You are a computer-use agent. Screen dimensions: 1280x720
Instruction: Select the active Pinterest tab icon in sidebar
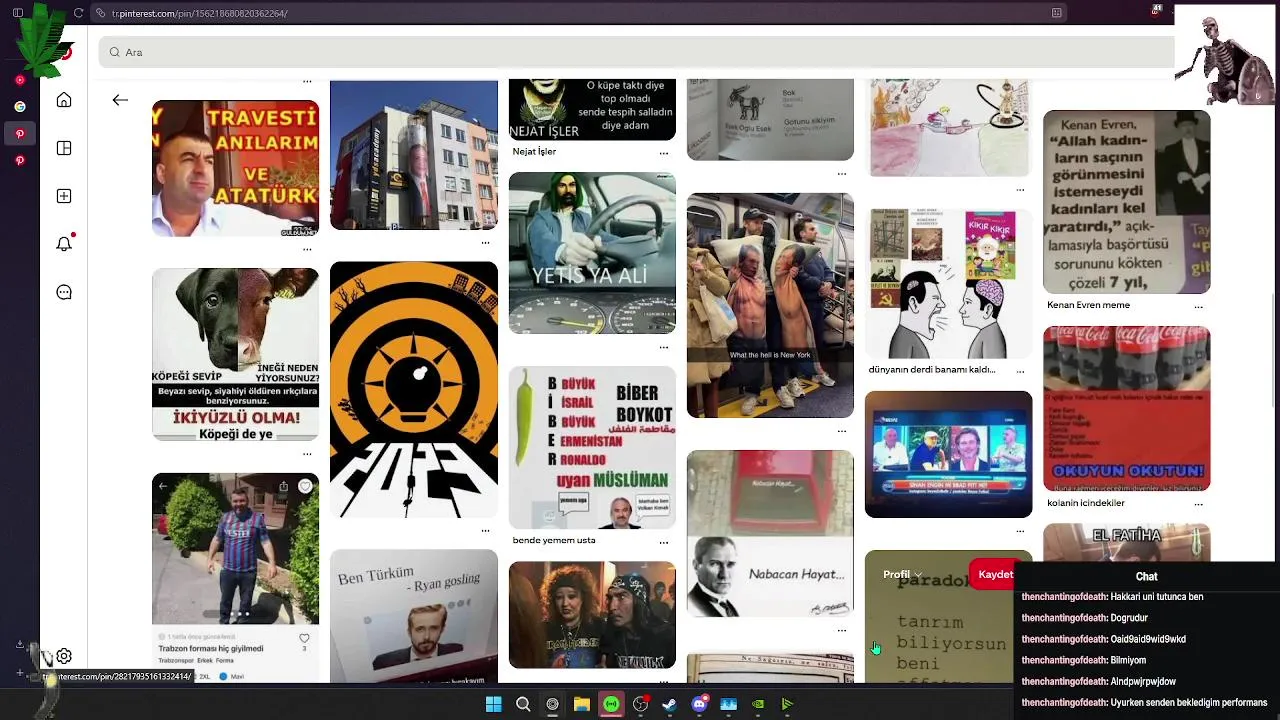pyautogui.click(x=20, y=133)
